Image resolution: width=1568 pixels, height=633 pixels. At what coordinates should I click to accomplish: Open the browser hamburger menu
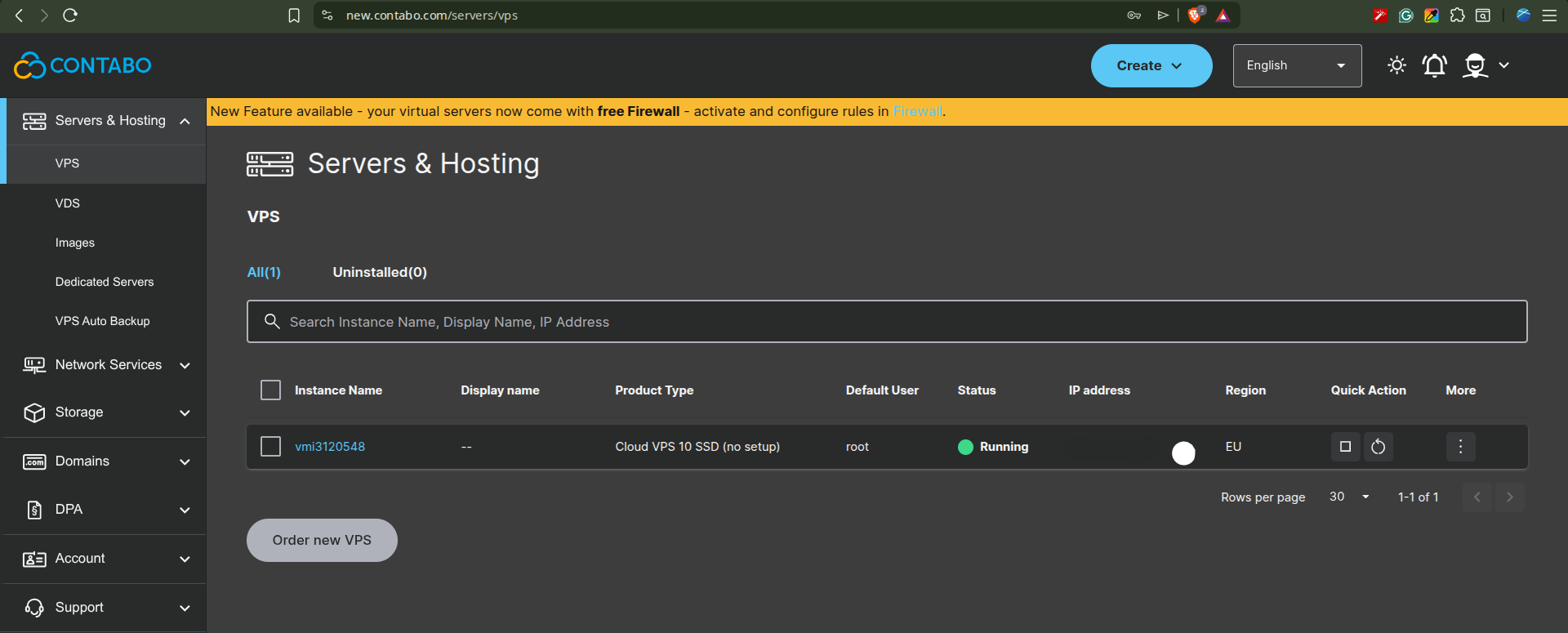pyautogui.click(x=1549, y=16)
